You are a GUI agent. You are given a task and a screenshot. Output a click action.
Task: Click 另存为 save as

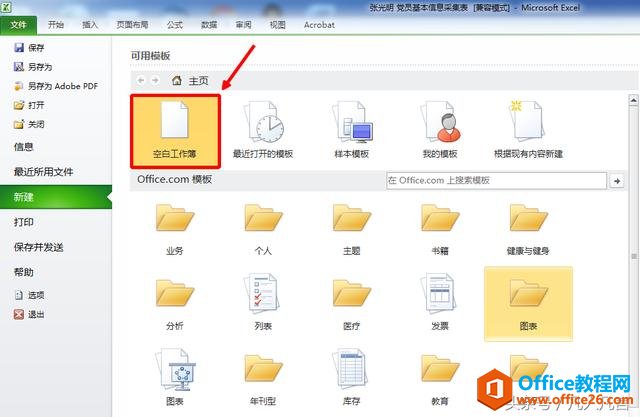click(x=33, y=67)
